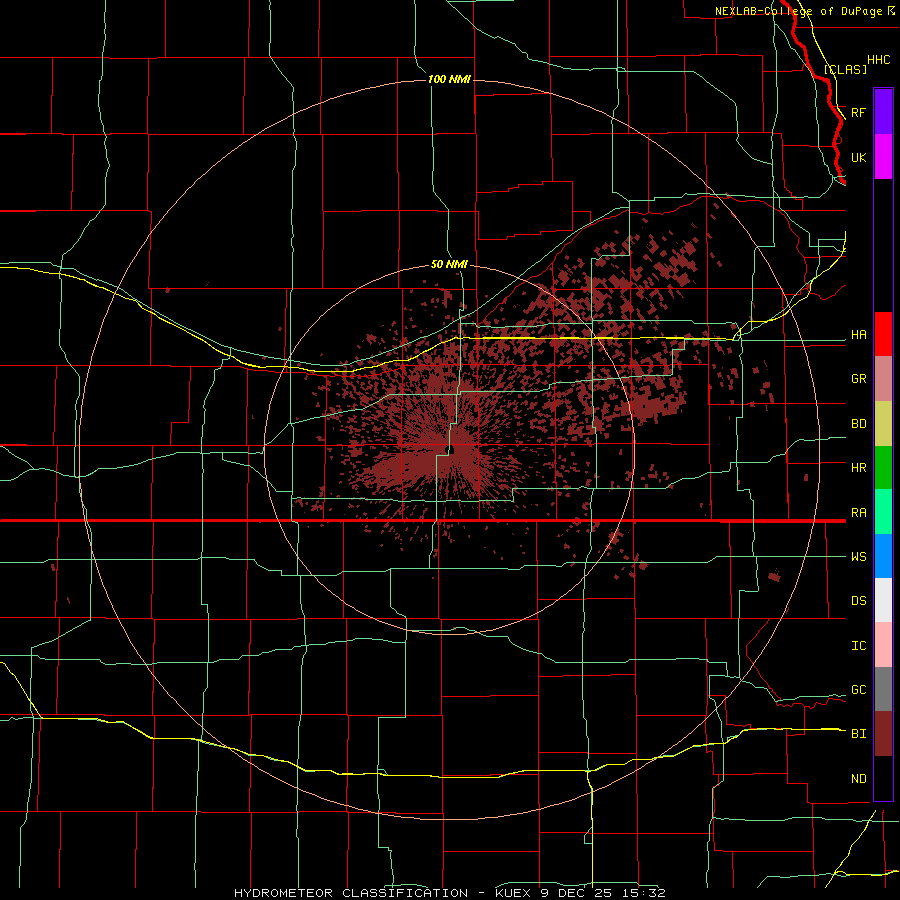Click the BI dark-red legend swatch
900x900 pixels.
coord(883,734)
